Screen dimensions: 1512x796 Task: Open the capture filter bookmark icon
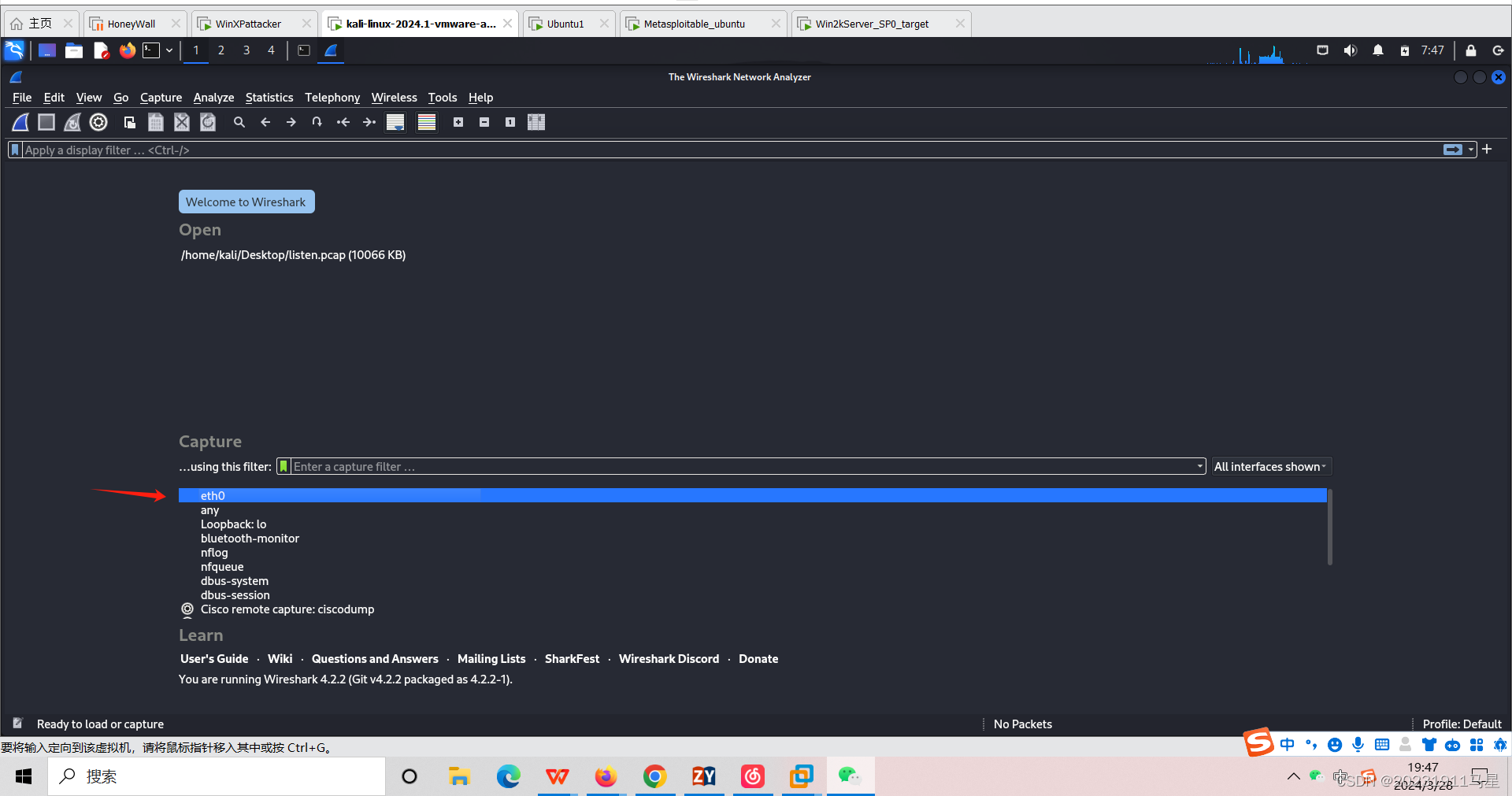pos(283,467)
